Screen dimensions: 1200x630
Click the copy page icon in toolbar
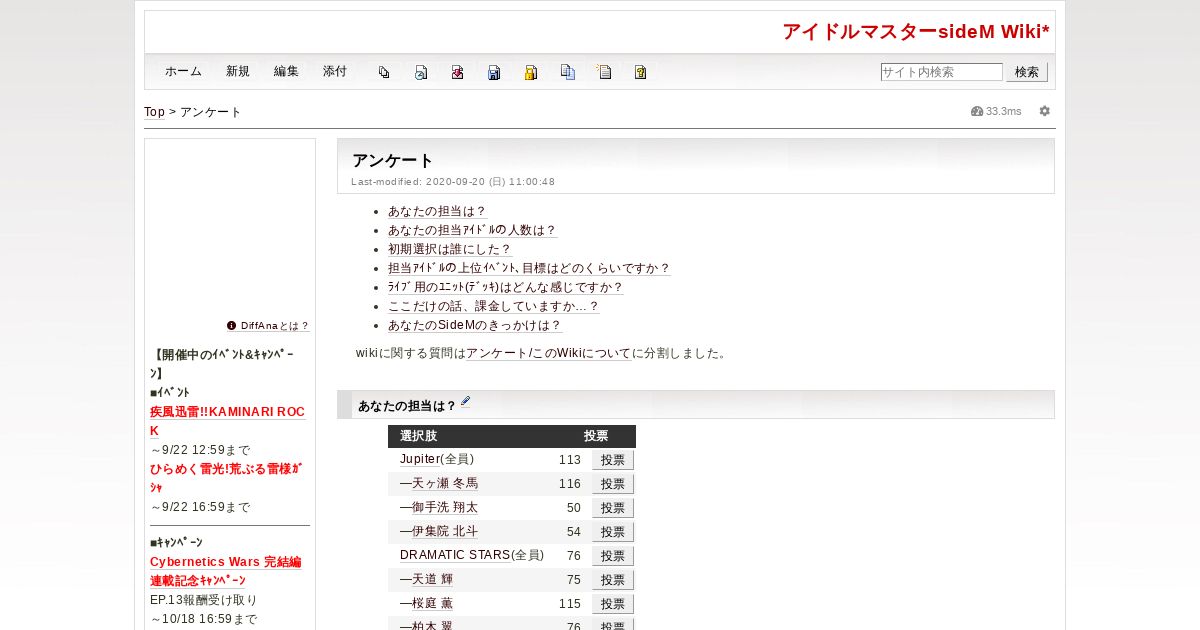pos(384,72)
